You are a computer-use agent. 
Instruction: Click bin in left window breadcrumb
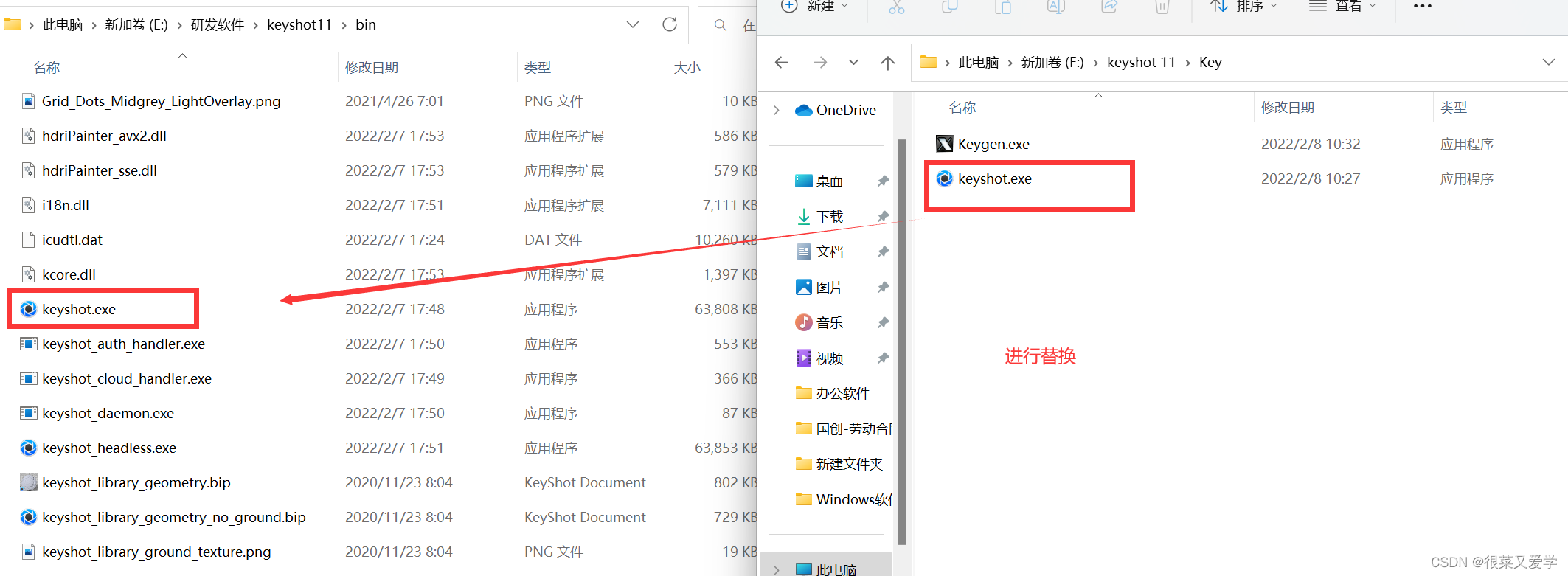coord(366,25)
